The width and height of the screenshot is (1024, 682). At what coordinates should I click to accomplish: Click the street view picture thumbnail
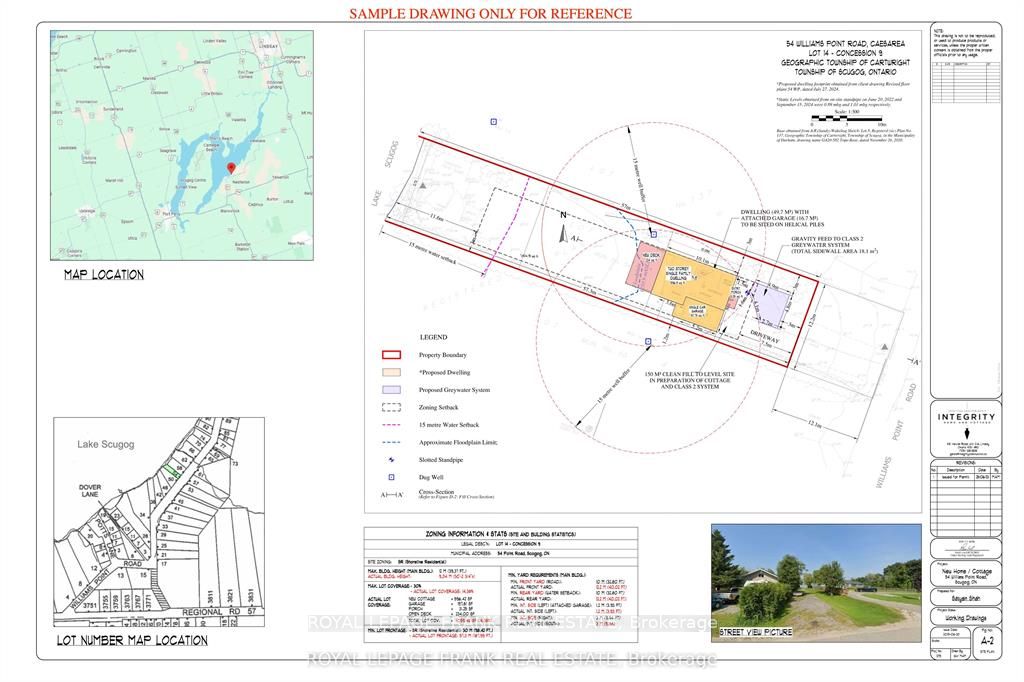click(x=815, y=574)
